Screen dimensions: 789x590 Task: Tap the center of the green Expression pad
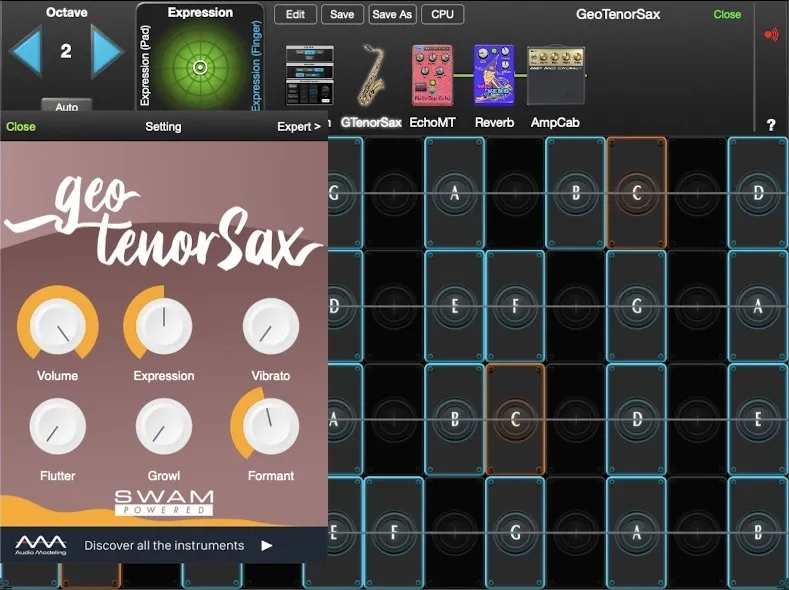click(200, 67)
